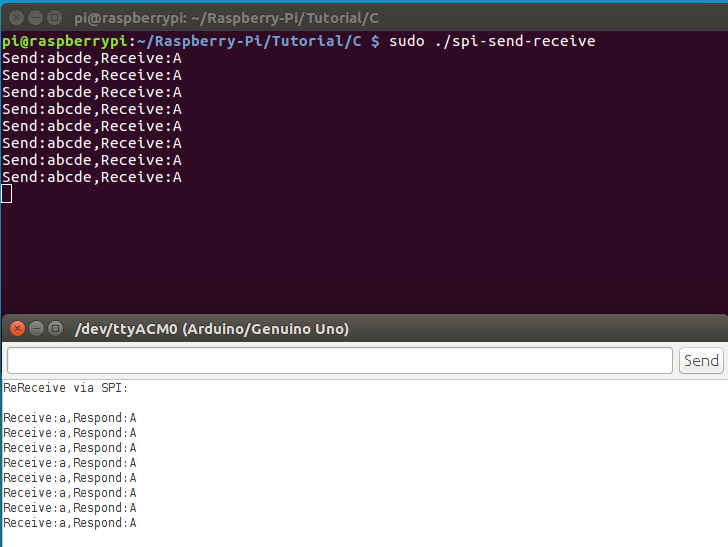Click the terminal title bar text
Image resolution: width=728 pixels, height=547 pixels.
(226, 17)
